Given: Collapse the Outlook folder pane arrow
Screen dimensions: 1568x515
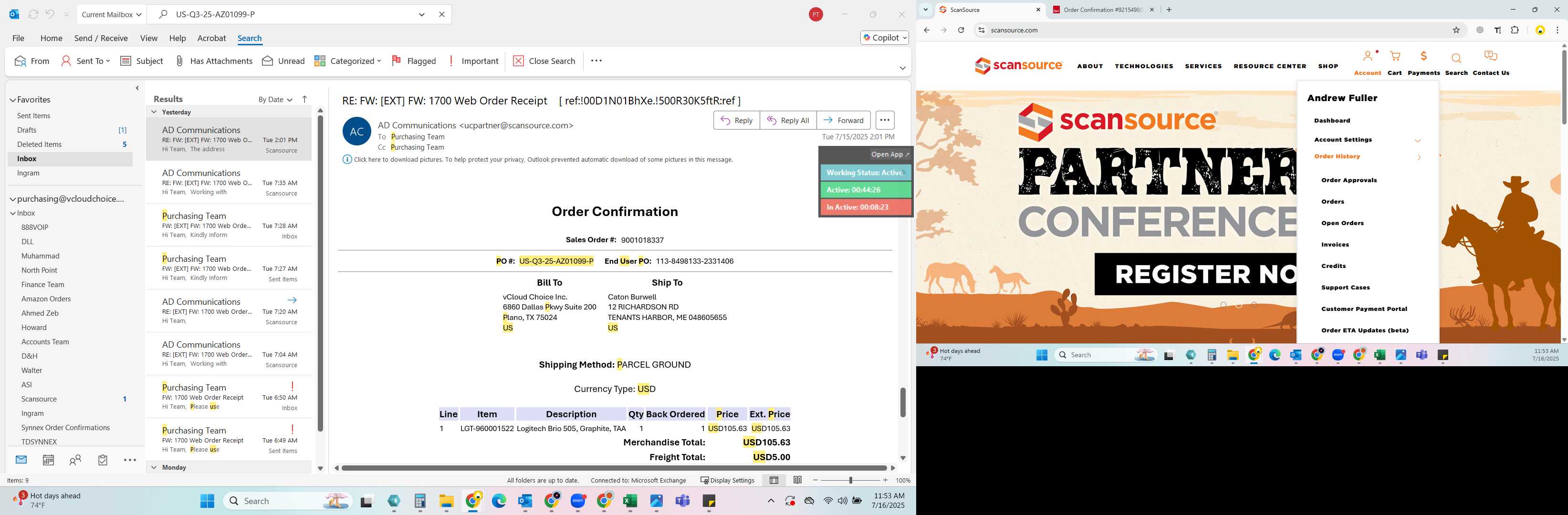Looking at the screenshot, I should tap(137, 88).
